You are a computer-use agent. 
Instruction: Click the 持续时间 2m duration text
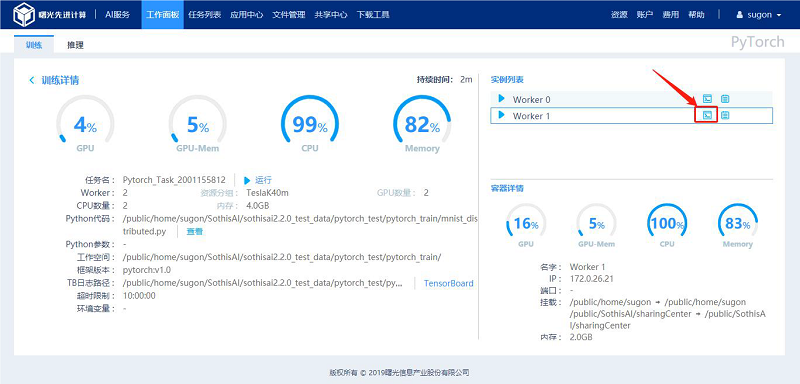click(x=444, y=80)
